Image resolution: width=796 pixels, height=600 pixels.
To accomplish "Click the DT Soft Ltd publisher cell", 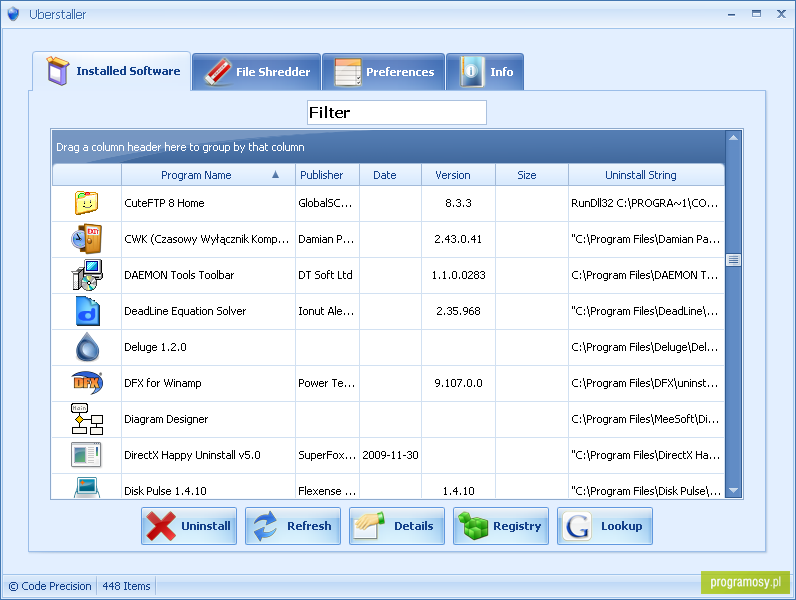I will click(x=327, y=275).
